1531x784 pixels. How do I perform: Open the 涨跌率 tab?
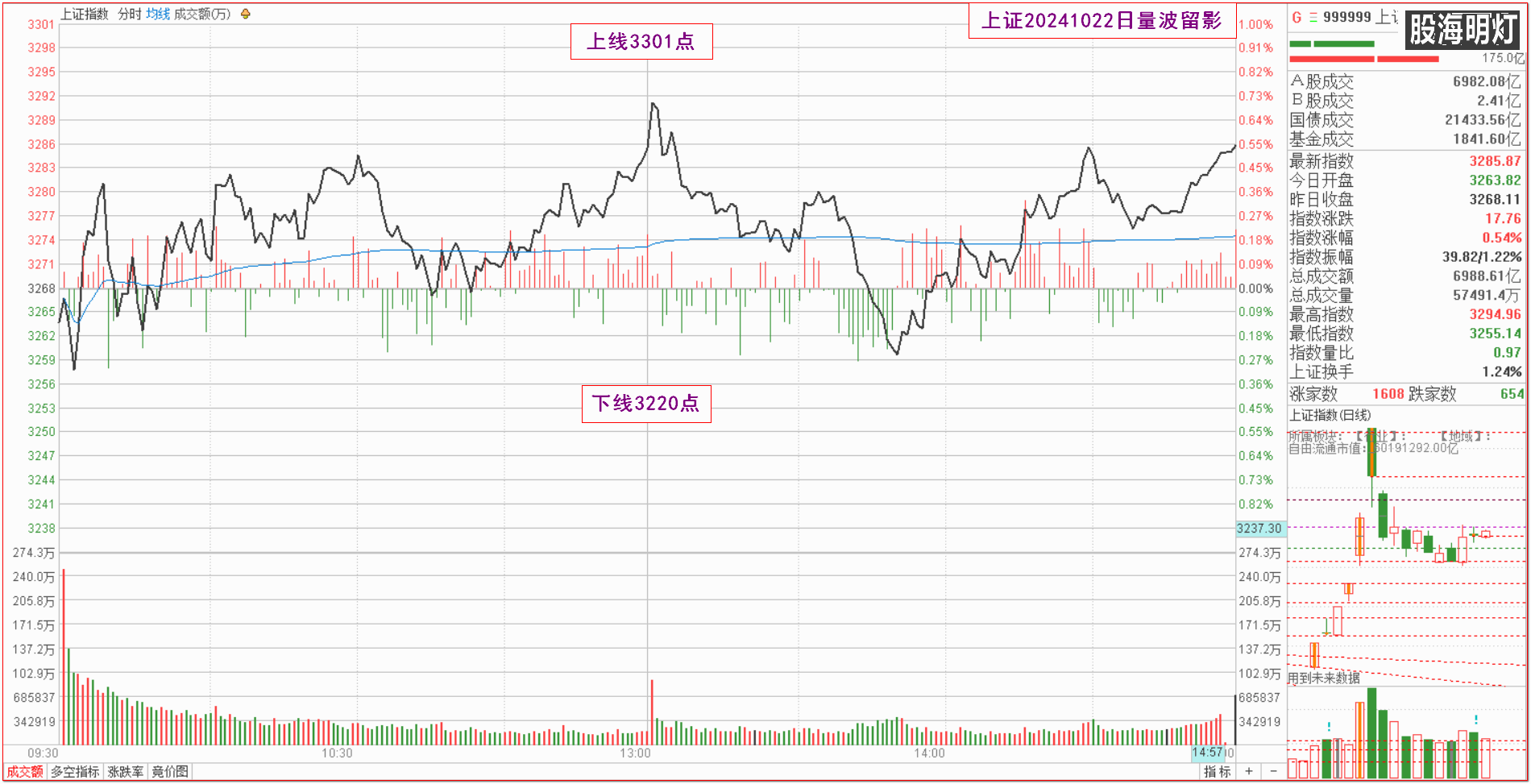(126, 771)
